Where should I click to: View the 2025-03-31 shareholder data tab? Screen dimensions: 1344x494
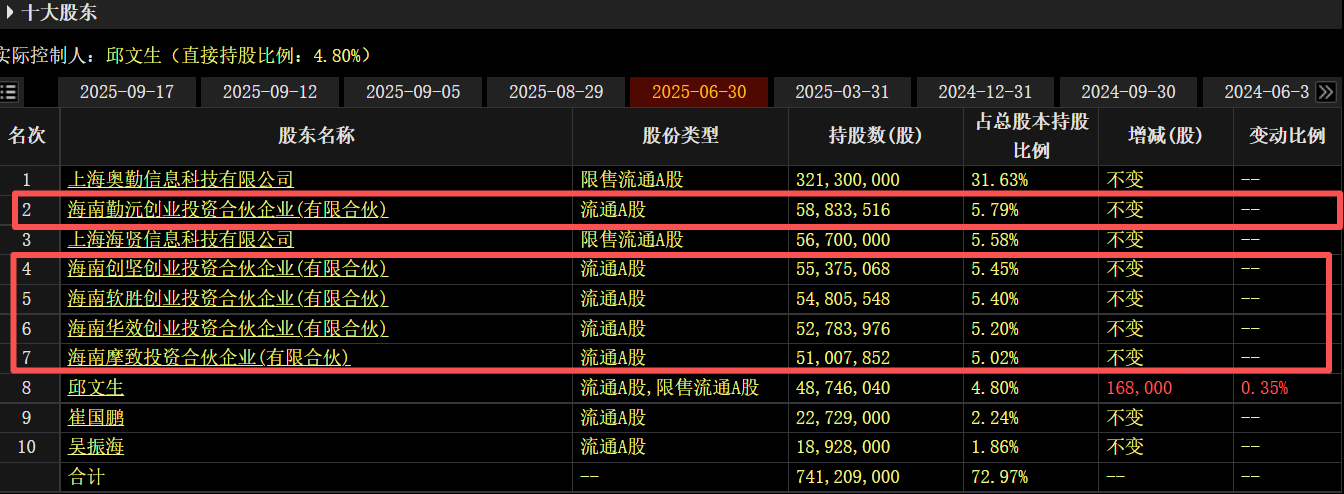click(x=842, y=92)
